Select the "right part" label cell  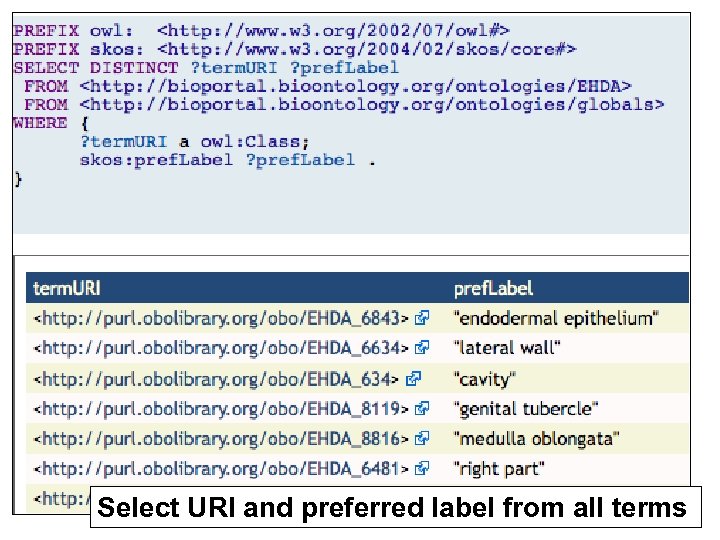[499, 468]
